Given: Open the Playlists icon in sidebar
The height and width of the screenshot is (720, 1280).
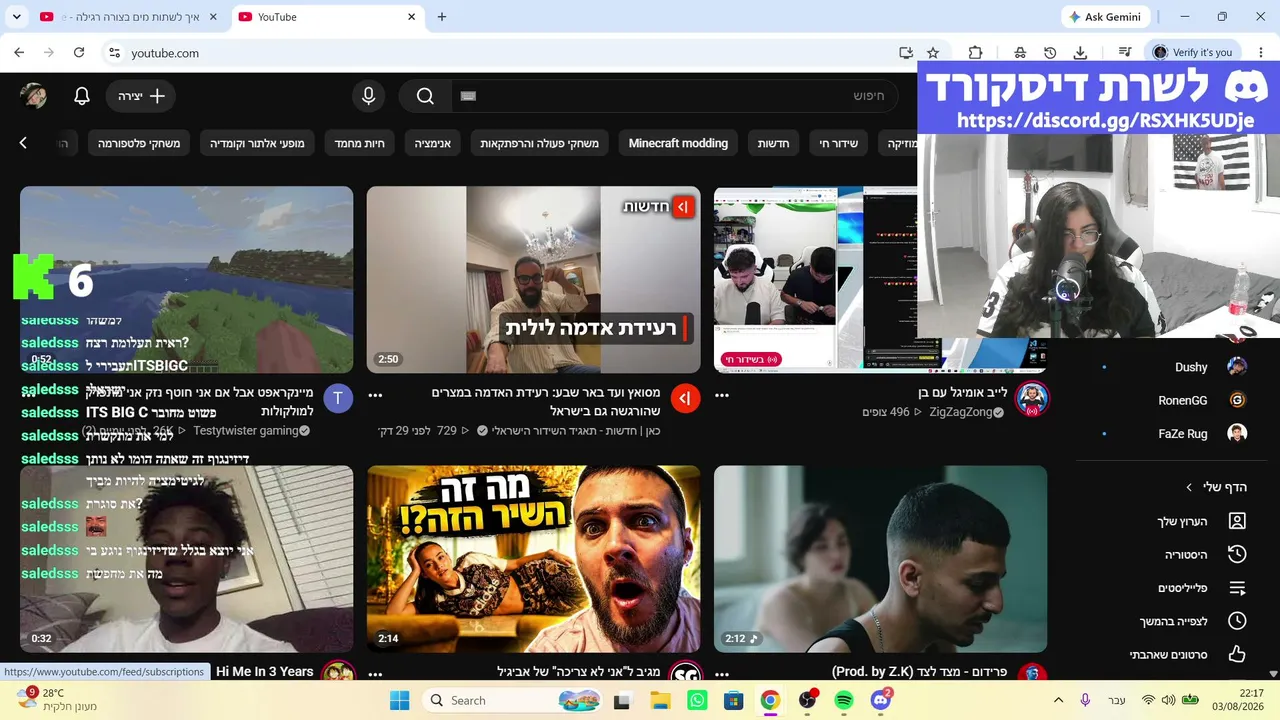Looking at the screenshot, I should (1237, 588).
